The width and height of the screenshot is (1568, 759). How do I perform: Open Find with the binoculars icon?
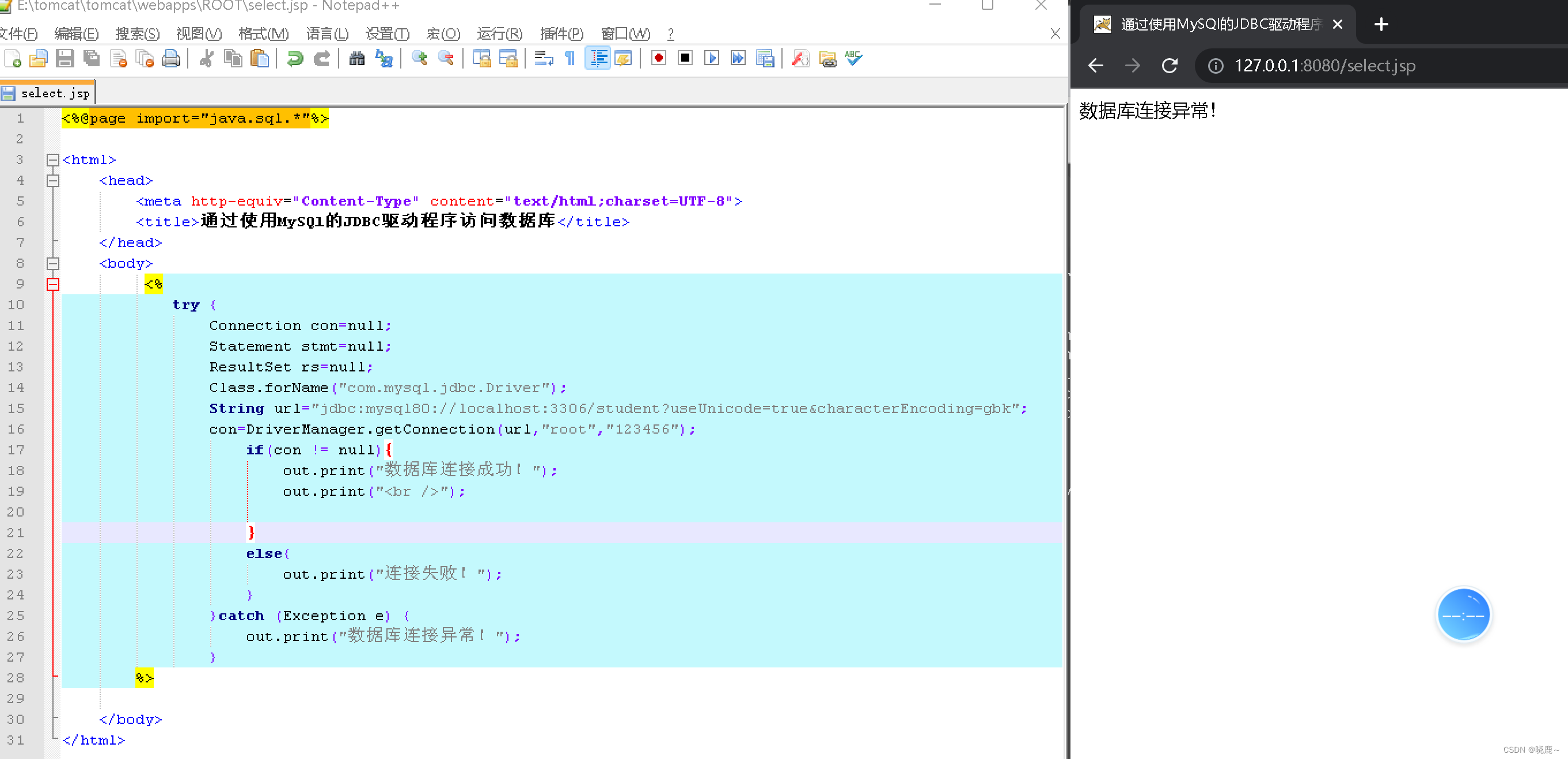click(356, 59)
